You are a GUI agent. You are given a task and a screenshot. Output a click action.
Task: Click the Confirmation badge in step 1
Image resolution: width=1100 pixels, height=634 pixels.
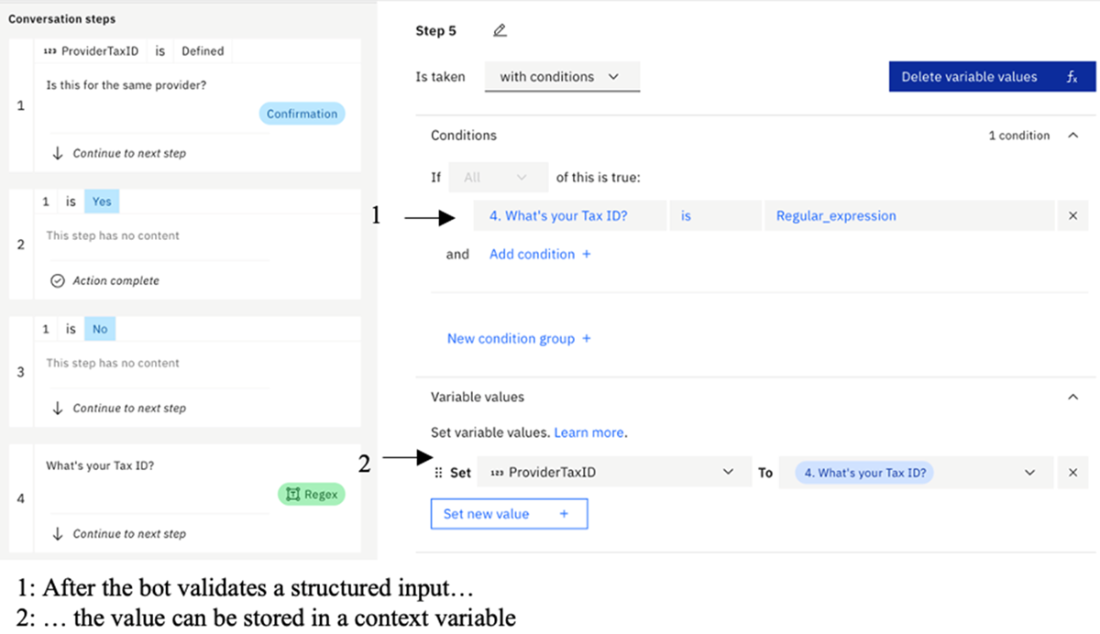[x=302, y=114]
